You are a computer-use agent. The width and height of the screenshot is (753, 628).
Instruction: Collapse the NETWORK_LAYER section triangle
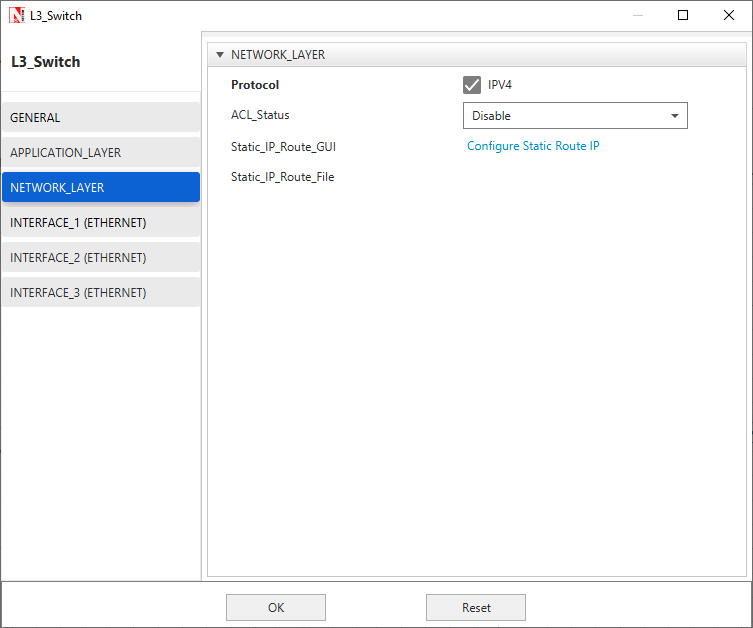(220, 55)
